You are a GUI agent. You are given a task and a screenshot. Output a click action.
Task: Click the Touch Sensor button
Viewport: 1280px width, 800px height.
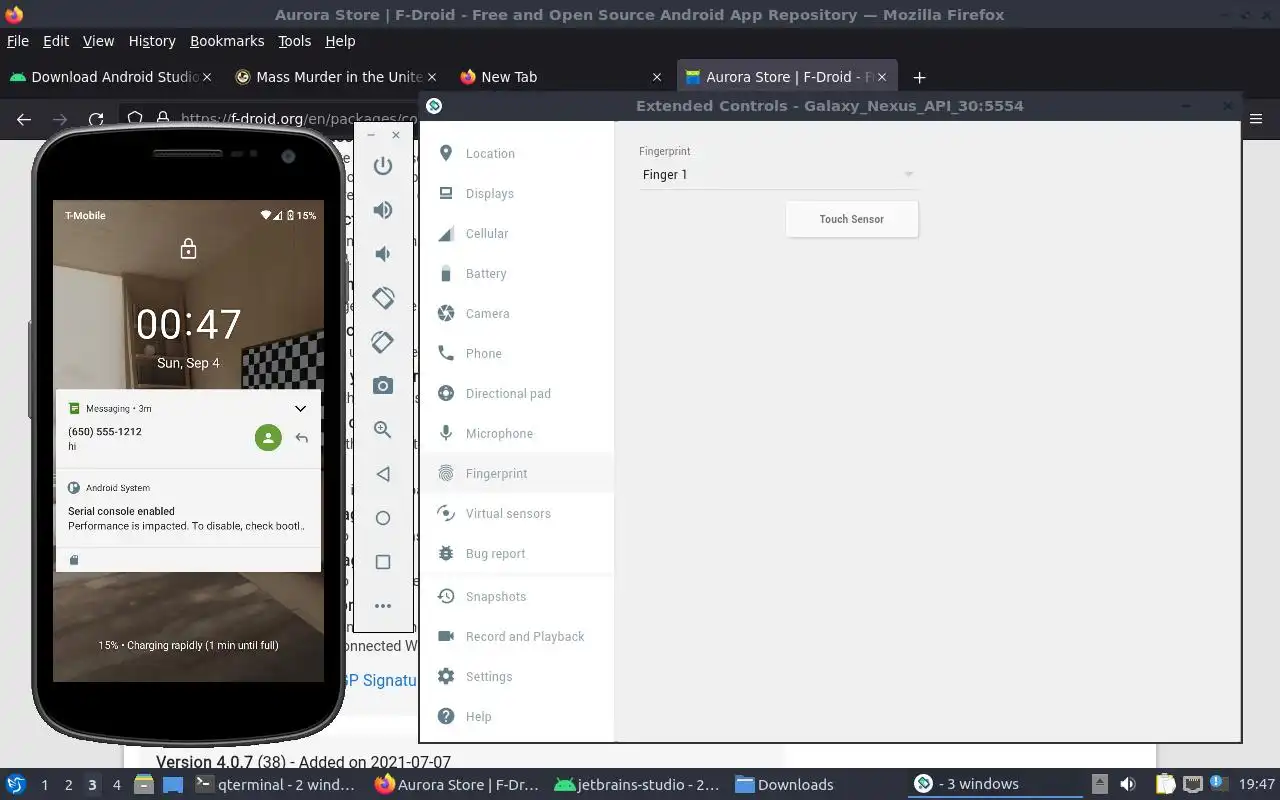pyautogui.click(x=852, y=219)
